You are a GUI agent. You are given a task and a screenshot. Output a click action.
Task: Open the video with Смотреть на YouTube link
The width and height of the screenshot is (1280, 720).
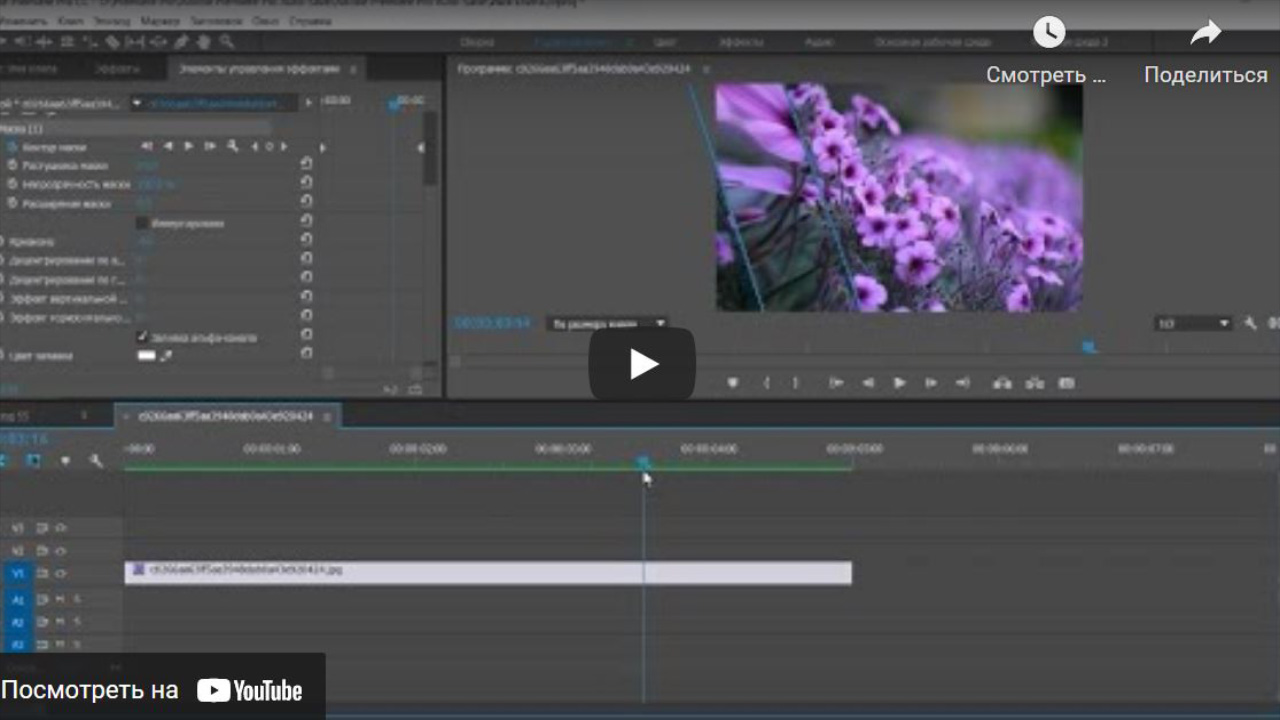(160, 688)
